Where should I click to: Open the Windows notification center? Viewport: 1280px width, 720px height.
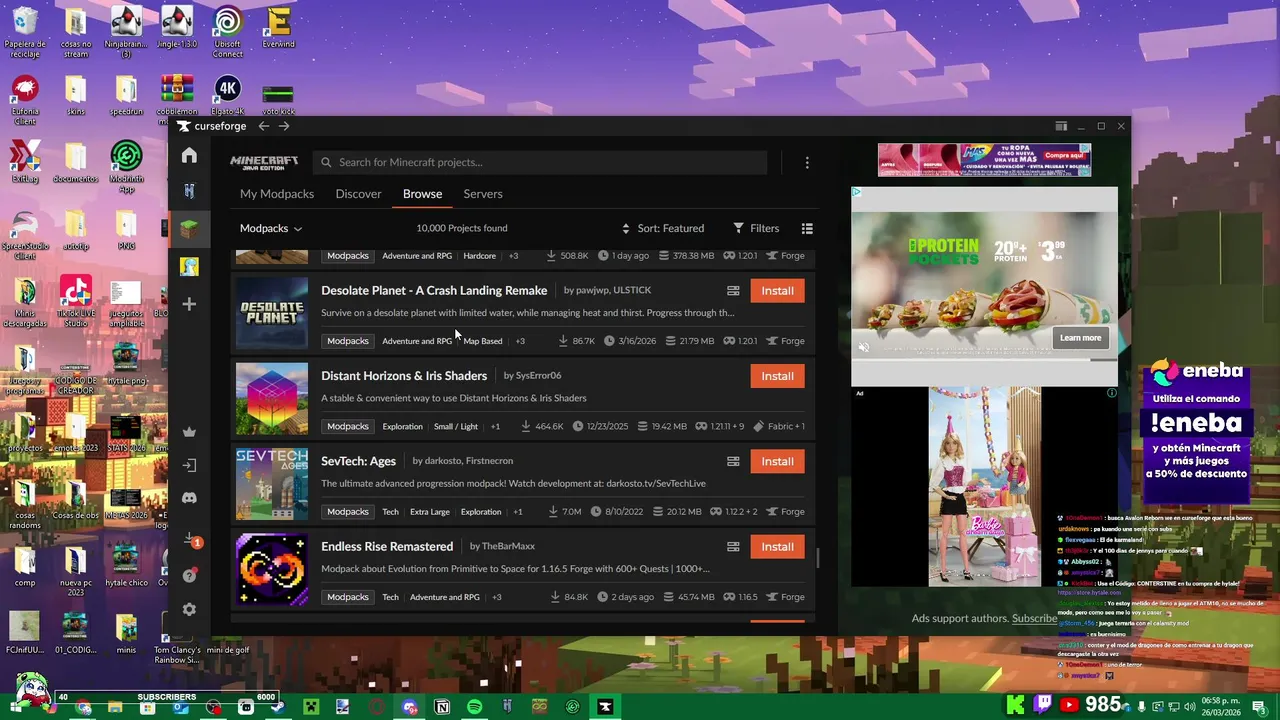pos(1259,707)
